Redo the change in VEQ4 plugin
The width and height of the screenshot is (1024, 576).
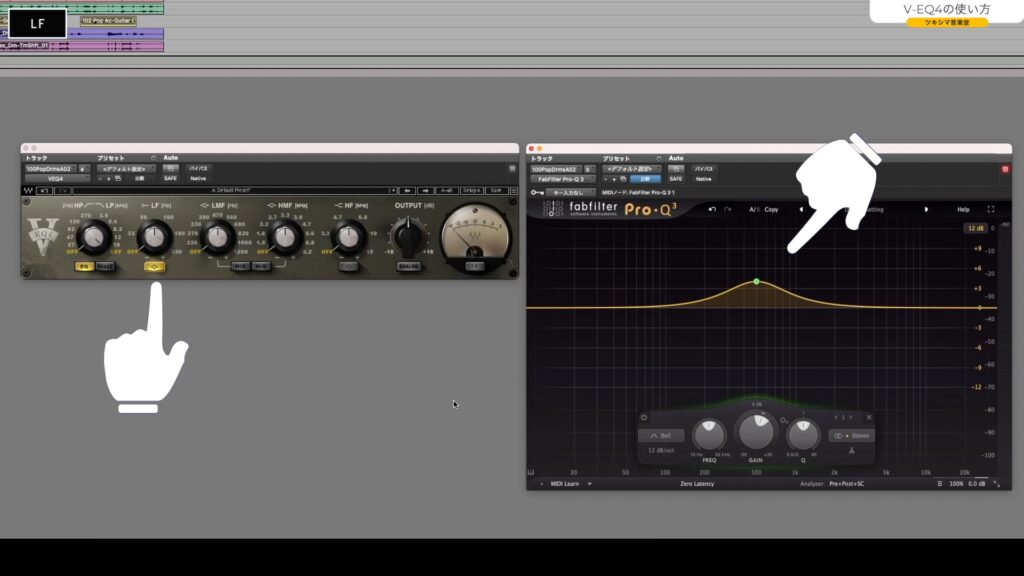[x=63, y=191]
